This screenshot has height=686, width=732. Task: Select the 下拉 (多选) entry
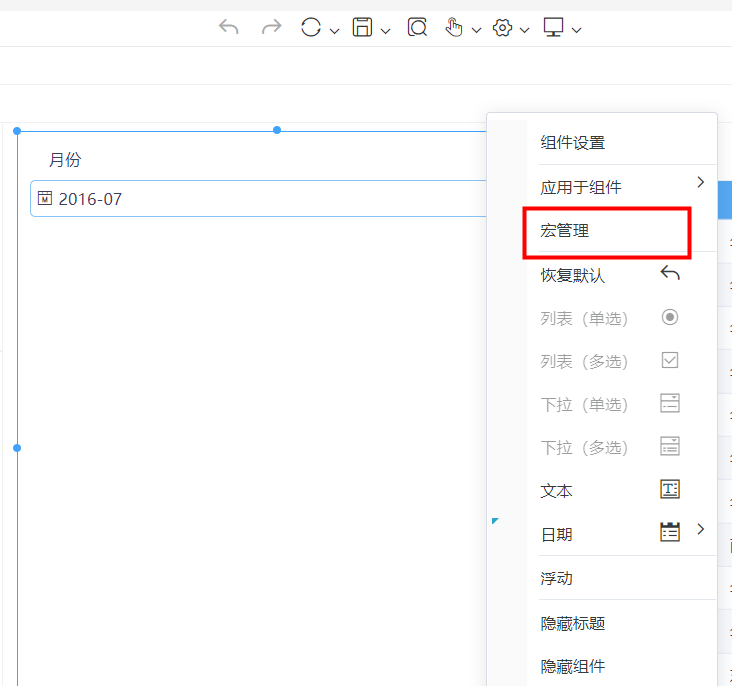[x=584, y=447]
